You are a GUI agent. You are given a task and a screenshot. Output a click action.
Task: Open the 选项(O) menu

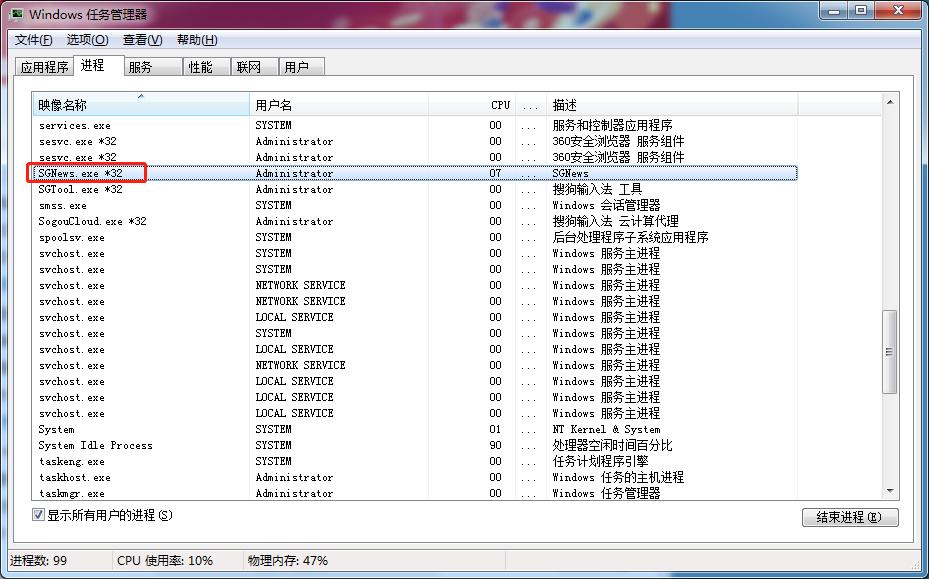(87, 40)
